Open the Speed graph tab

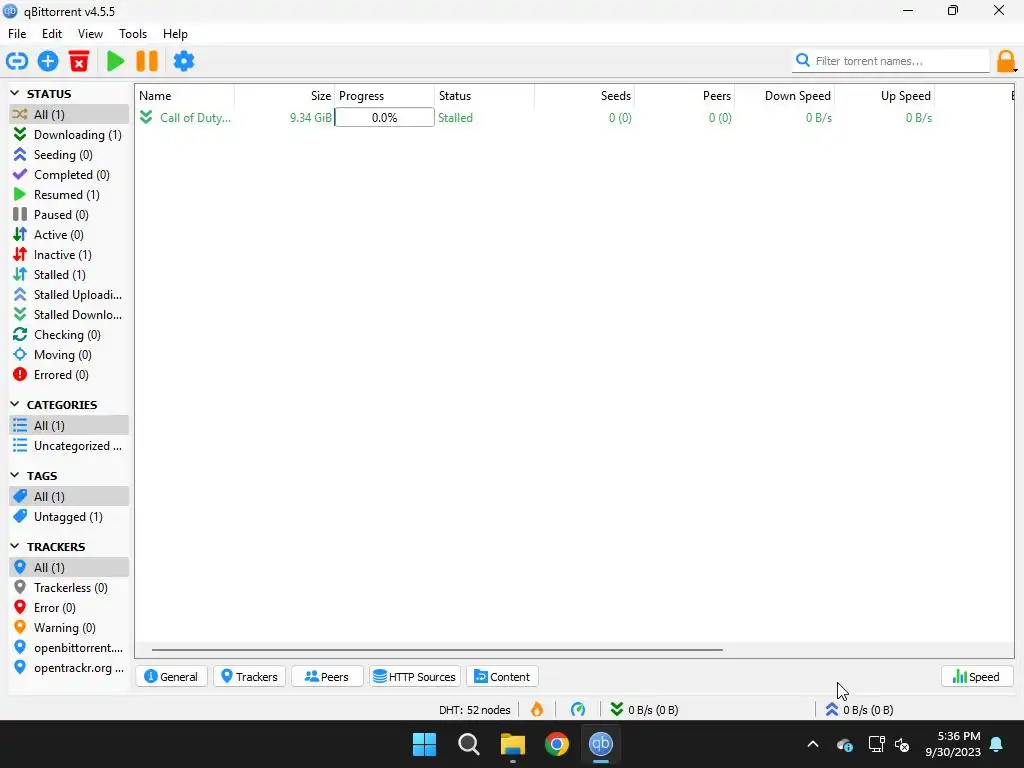click(977, 677)
